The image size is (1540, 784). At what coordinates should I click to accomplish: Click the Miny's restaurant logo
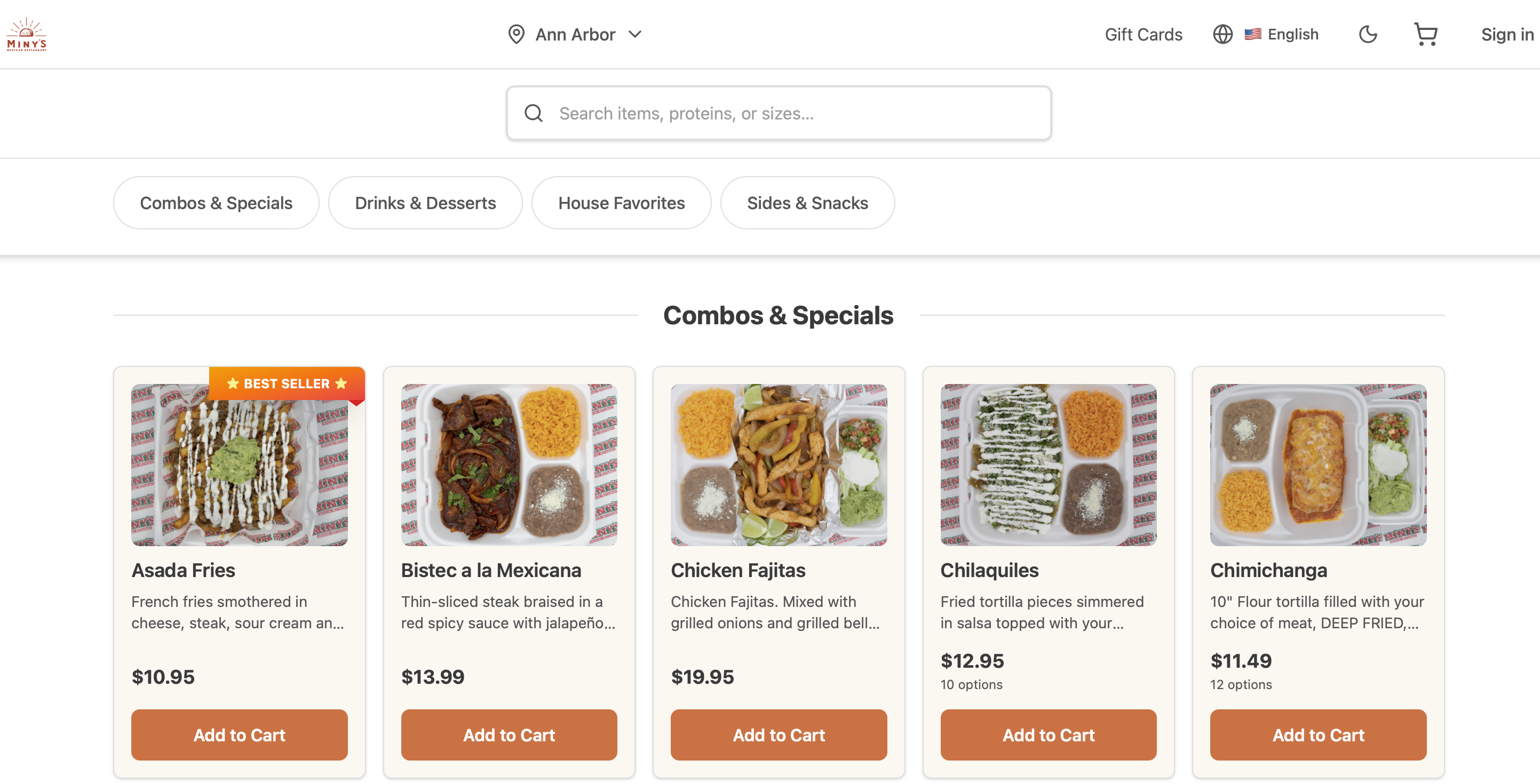(x=26, y=35)
